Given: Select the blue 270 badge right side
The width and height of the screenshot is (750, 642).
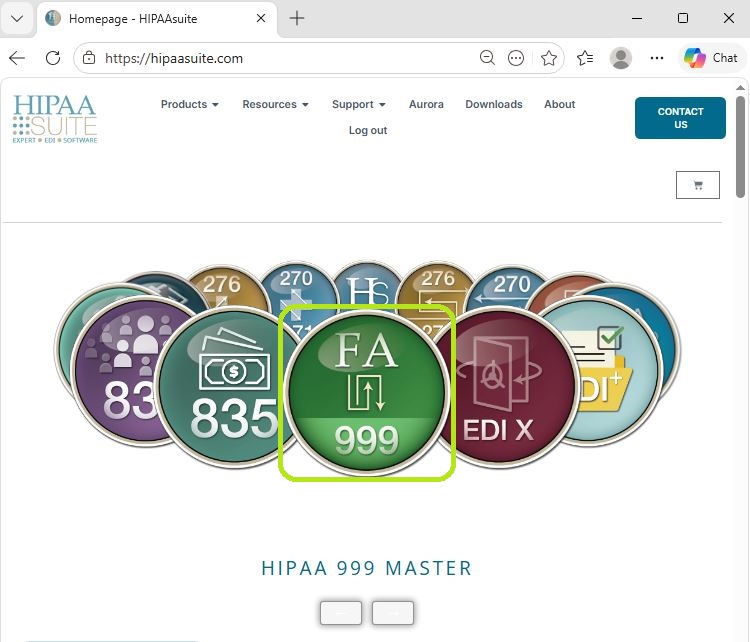Looking at the screenshot, I should coord(510,286).
